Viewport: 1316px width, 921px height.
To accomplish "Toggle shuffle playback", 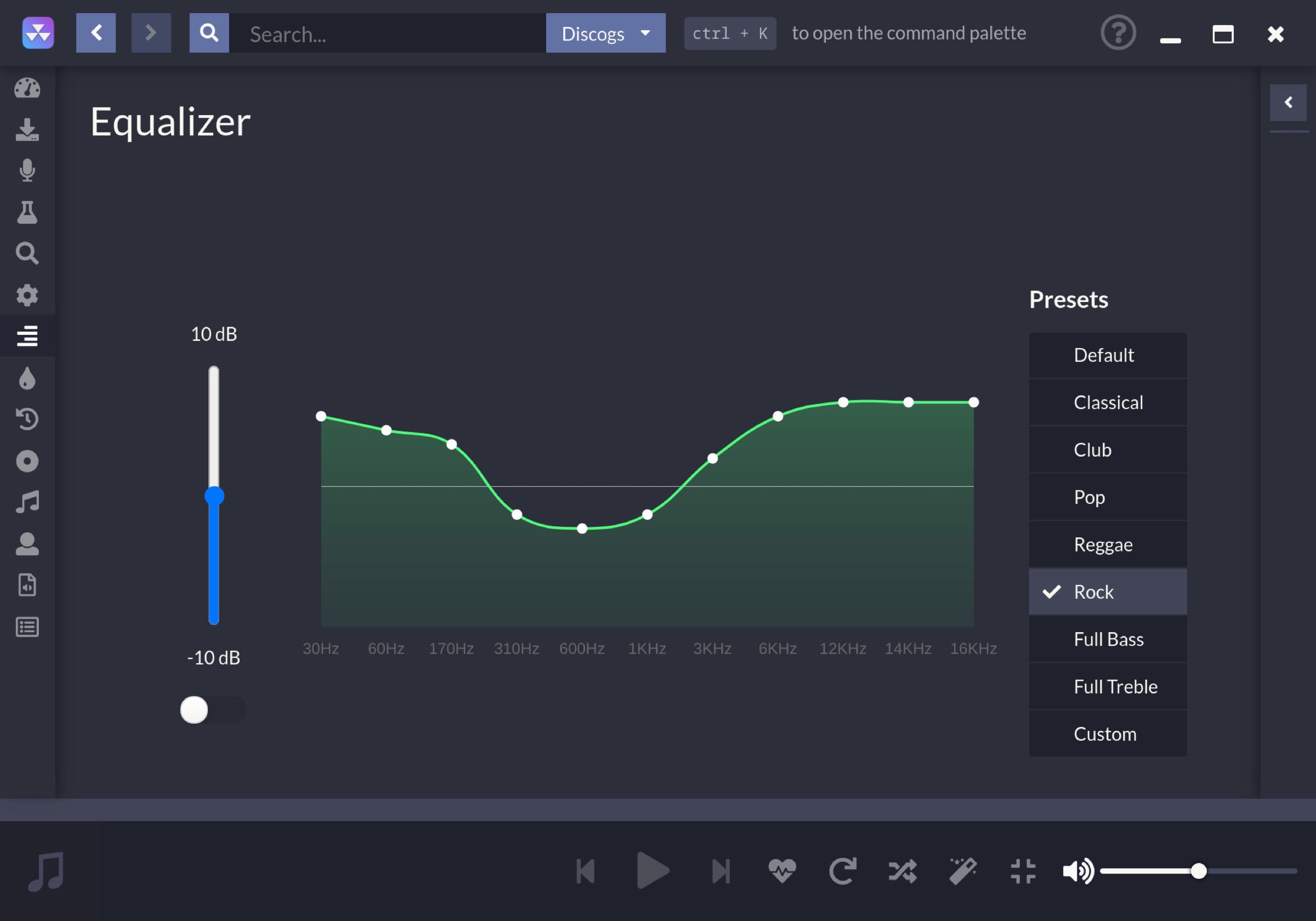I will coord(903,871).
